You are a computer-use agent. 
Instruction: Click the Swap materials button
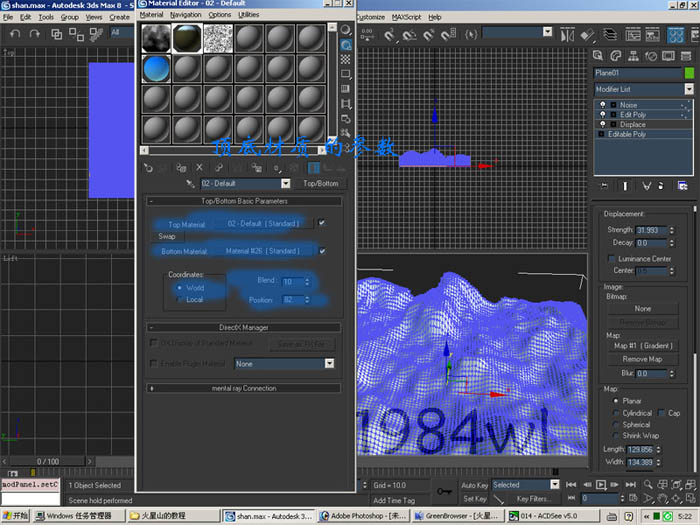pos(167,237)
